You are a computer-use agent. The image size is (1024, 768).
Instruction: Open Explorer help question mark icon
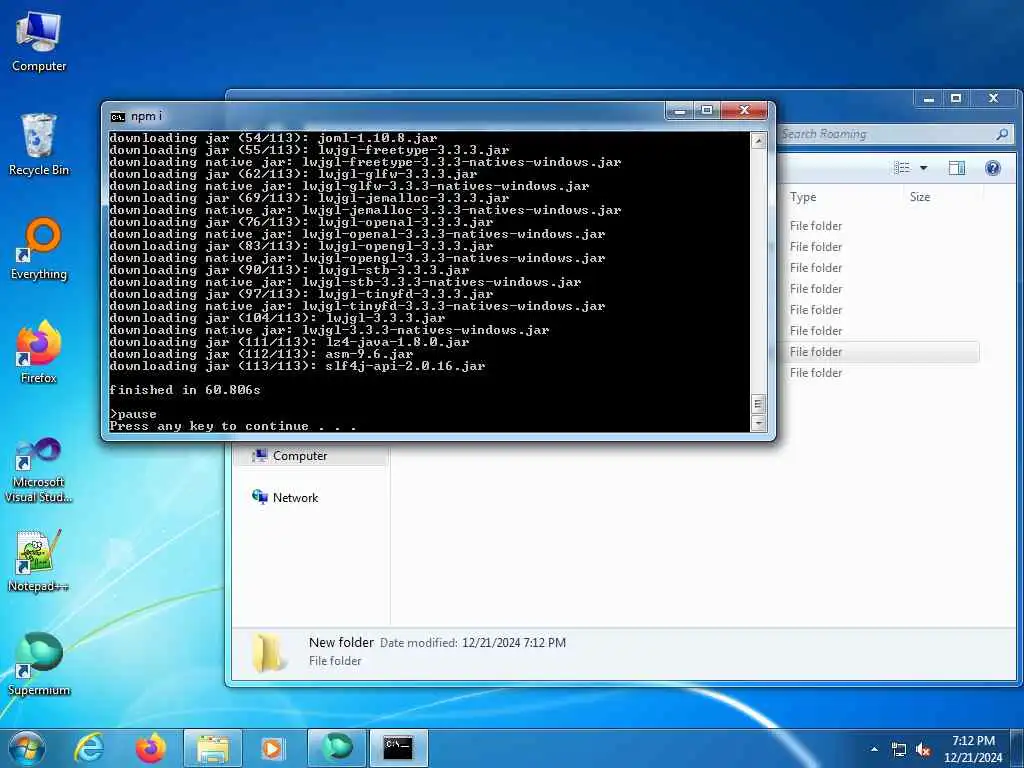tap(993, 168)
